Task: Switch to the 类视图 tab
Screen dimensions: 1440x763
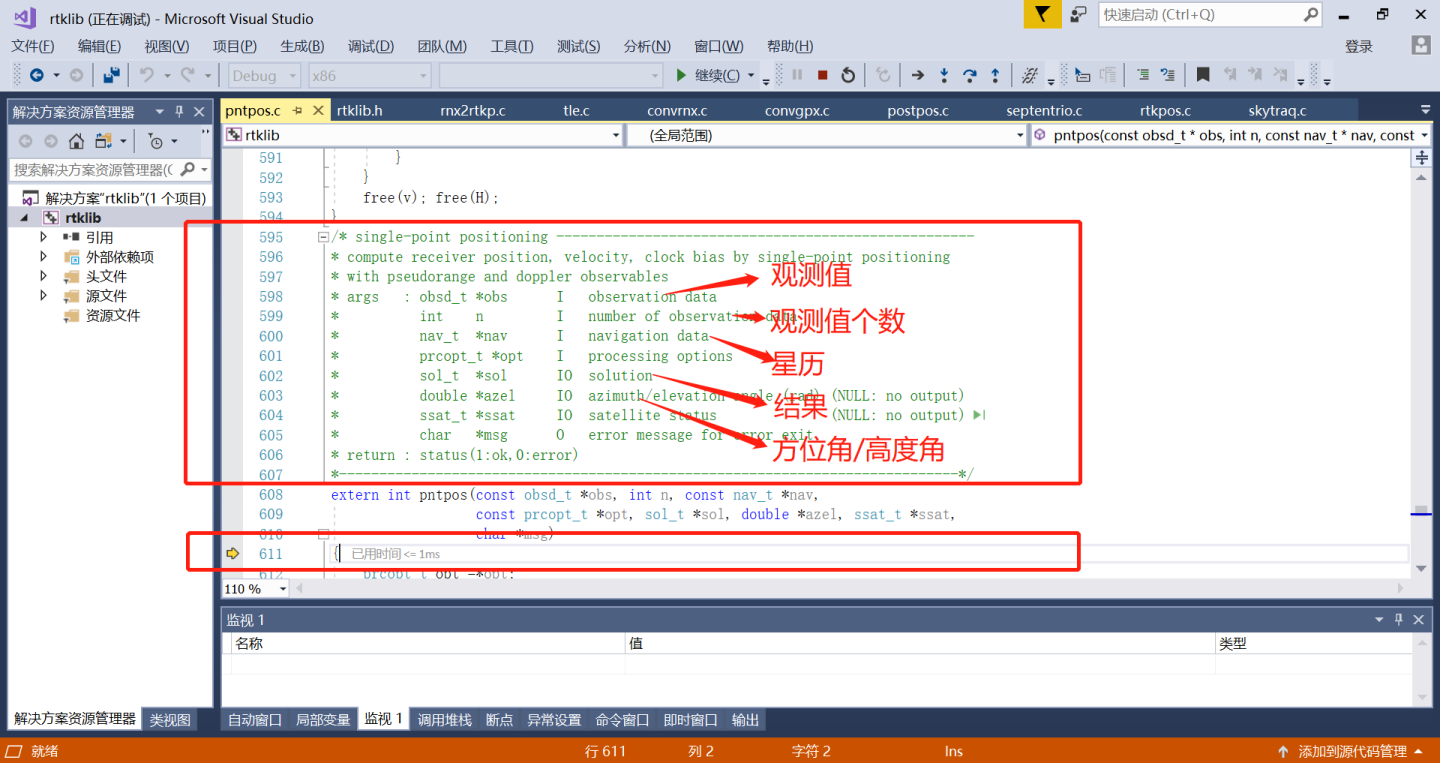Action: coord(170,719)
